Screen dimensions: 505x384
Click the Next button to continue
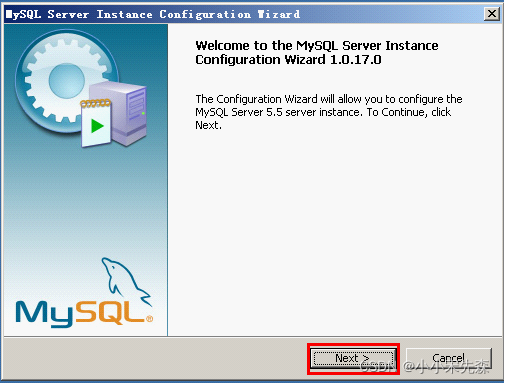[353, 359]
